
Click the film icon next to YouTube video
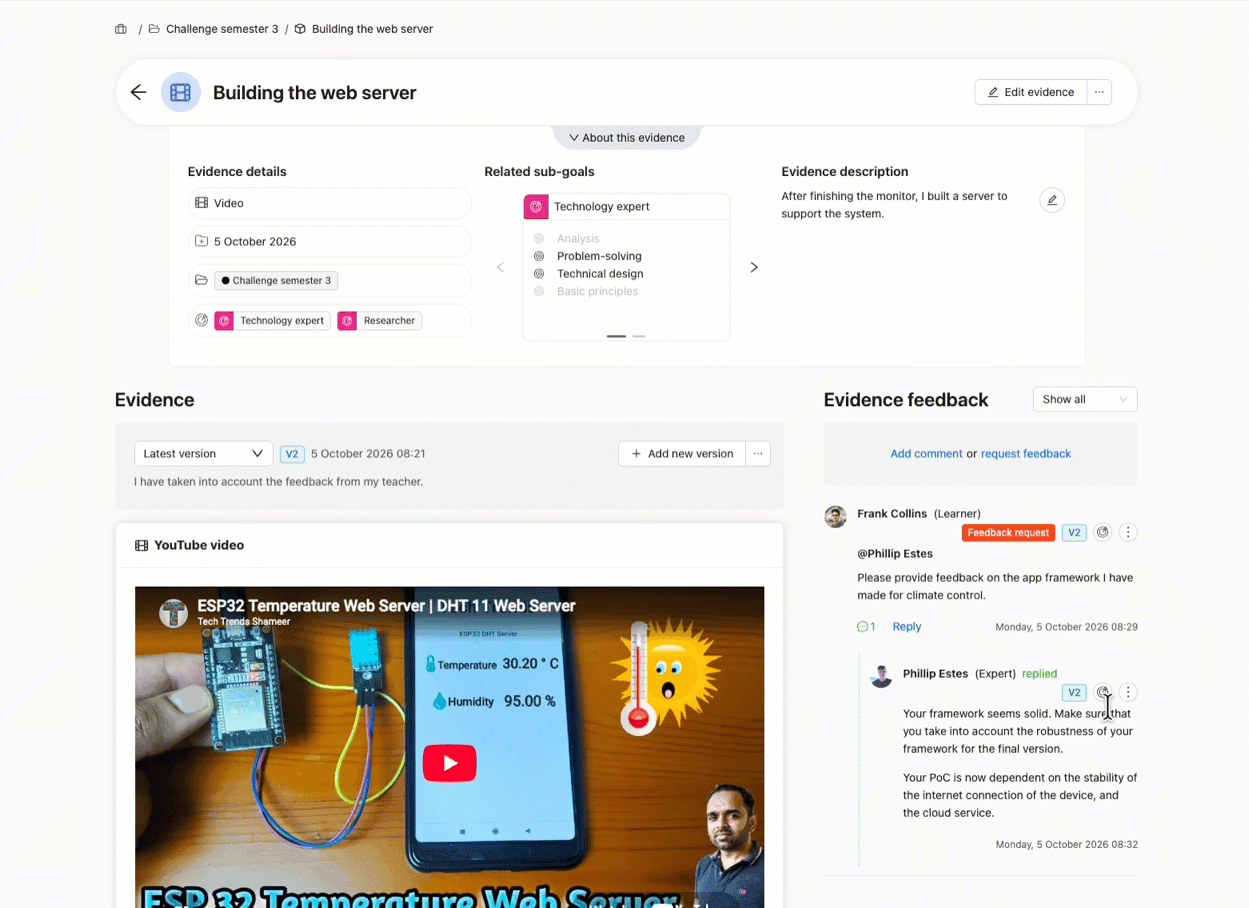[141, 546]
